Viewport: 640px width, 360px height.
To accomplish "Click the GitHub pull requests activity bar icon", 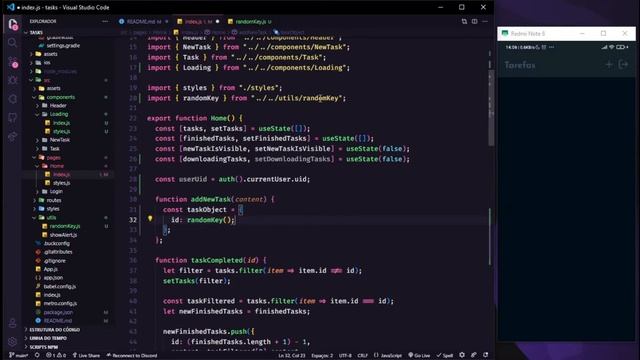I will pyautogui.click(x=13, y=118).
